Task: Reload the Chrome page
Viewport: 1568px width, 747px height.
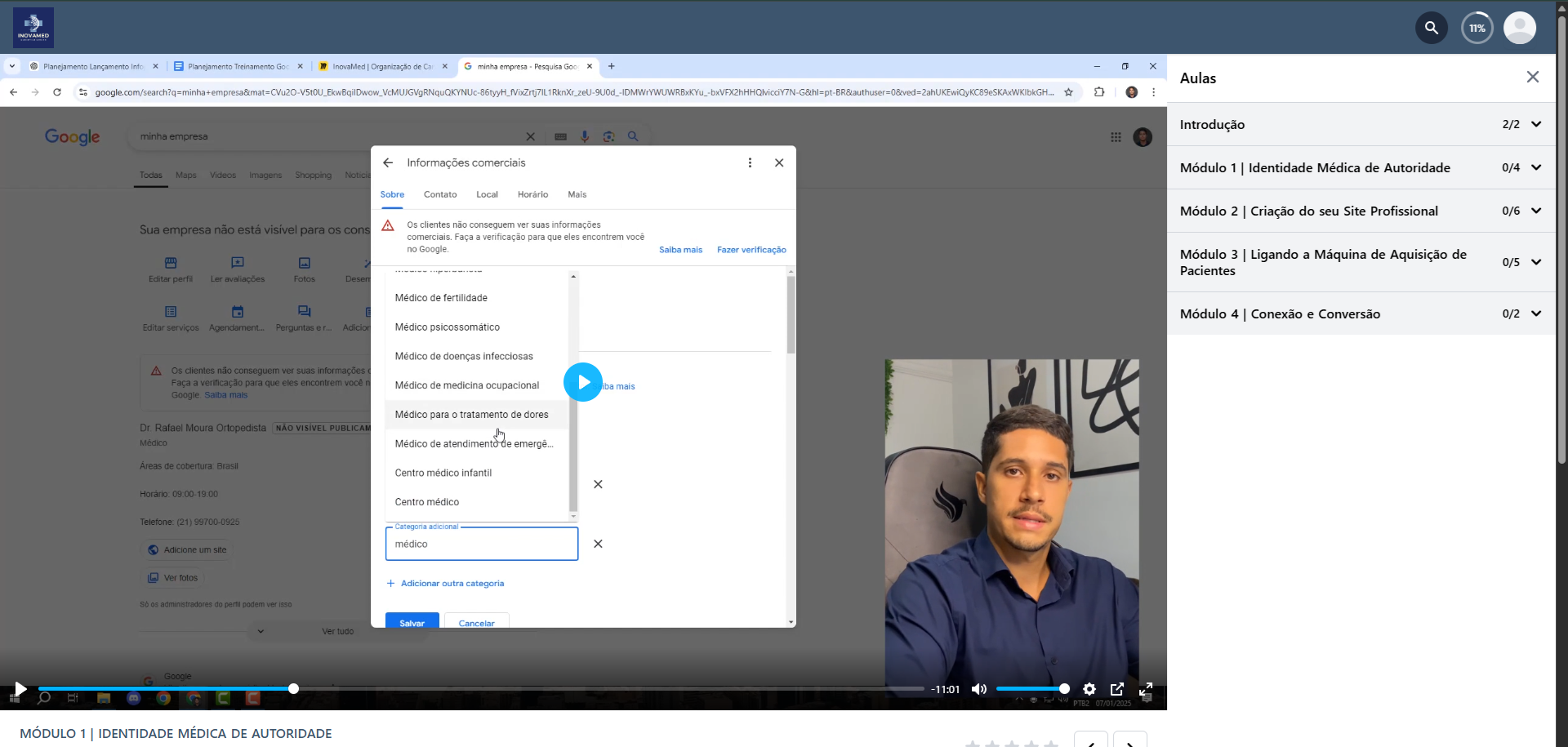Action: [x=57, y=92]
